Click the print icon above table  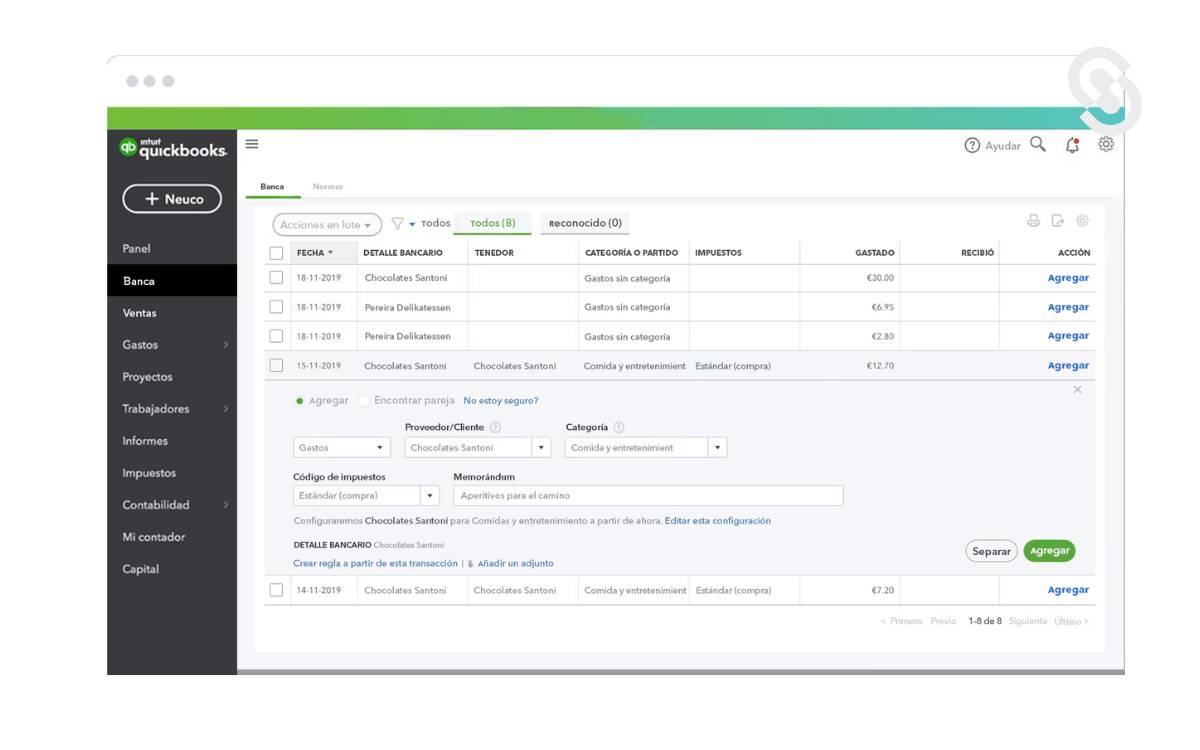coord(1033,221)
